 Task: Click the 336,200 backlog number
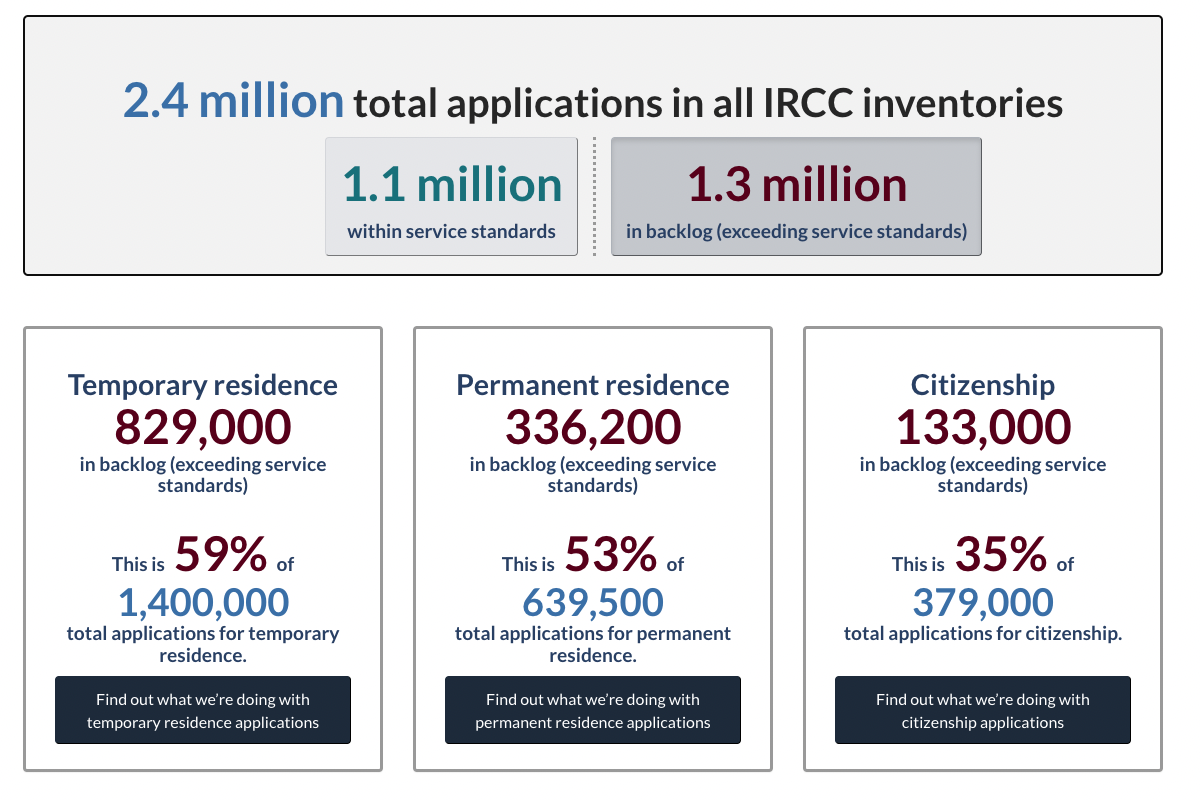click(x=593, y=428)
